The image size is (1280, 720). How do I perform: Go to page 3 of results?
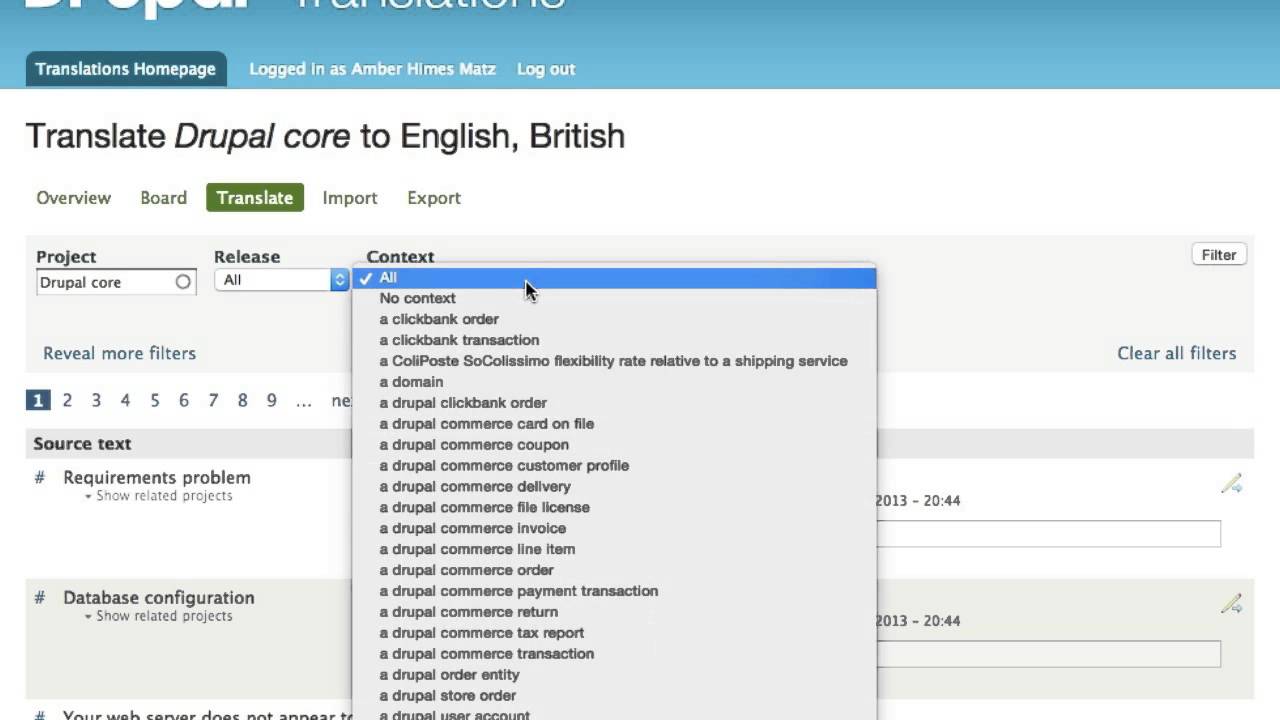point(96,400)
